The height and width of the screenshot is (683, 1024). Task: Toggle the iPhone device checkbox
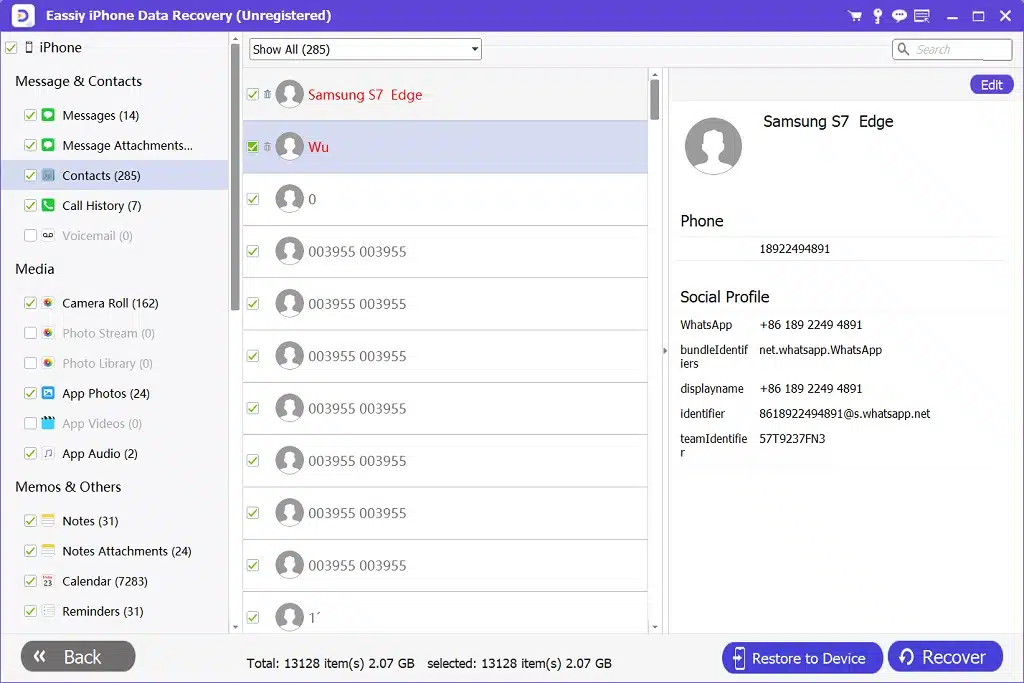click(x=11, y=48)
